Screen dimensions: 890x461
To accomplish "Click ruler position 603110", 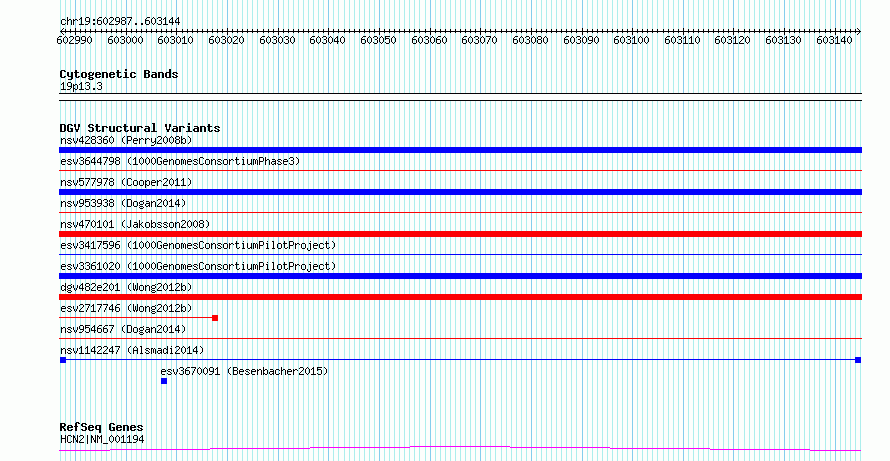I will click(x=682, y=40).
